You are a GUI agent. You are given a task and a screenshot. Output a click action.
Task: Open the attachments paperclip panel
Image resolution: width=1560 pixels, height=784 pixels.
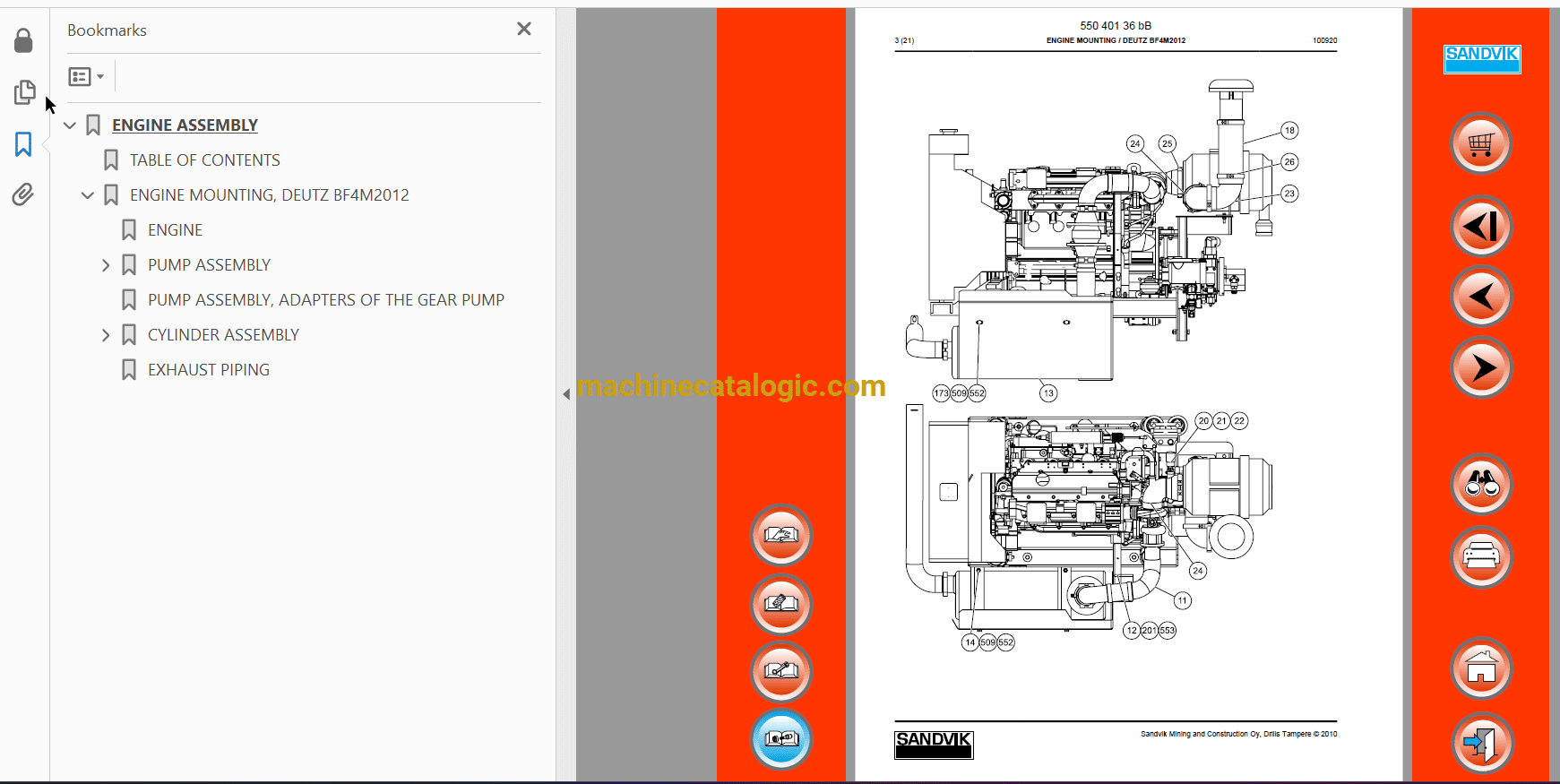coord(23,194)
